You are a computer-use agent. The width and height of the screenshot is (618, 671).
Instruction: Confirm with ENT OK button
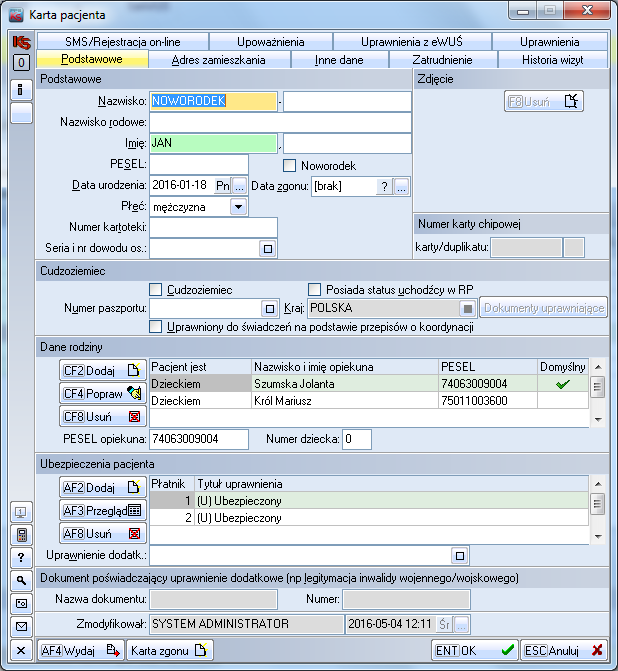(475, 650)
